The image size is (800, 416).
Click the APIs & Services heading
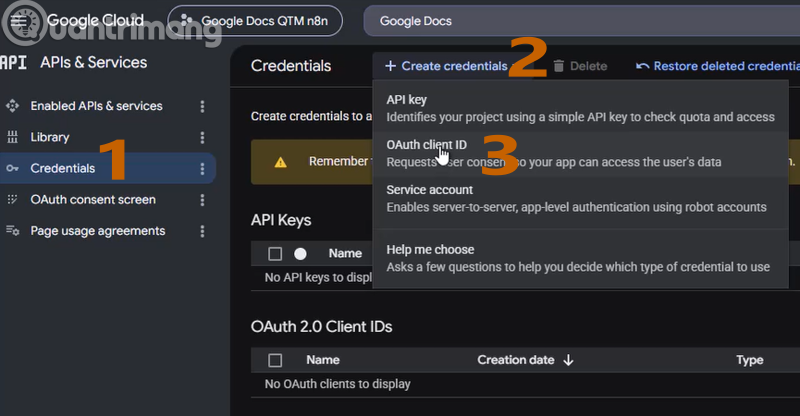[94, 62]
